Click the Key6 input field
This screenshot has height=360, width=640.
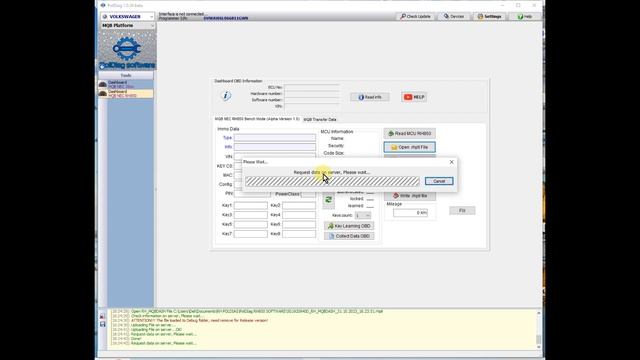299,224
